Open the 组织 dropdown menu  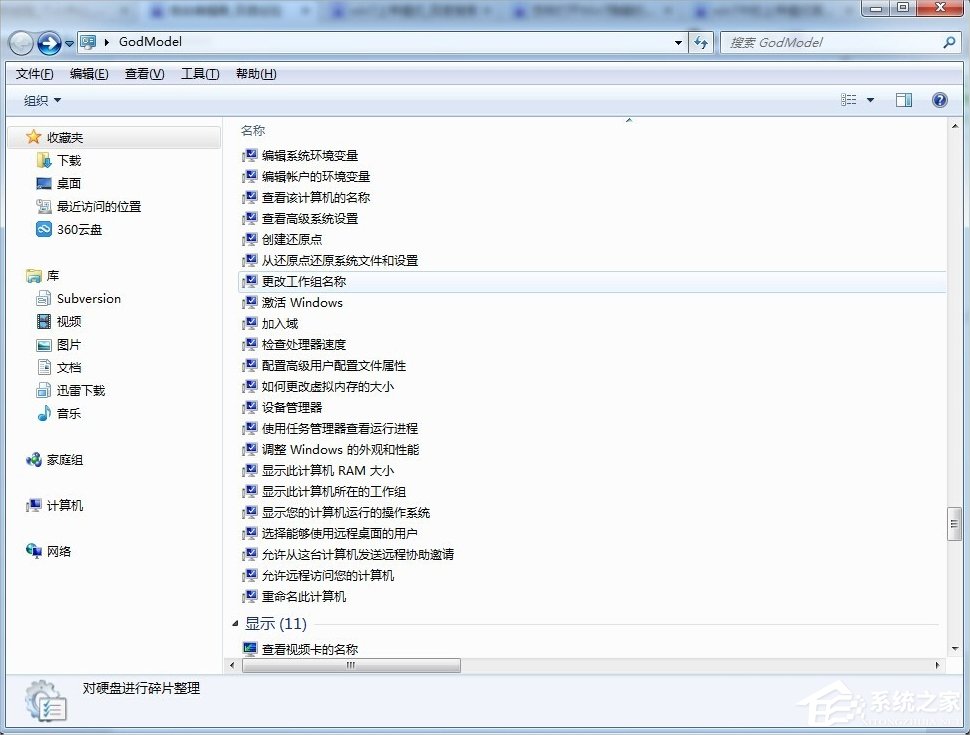tap(42, 100)
